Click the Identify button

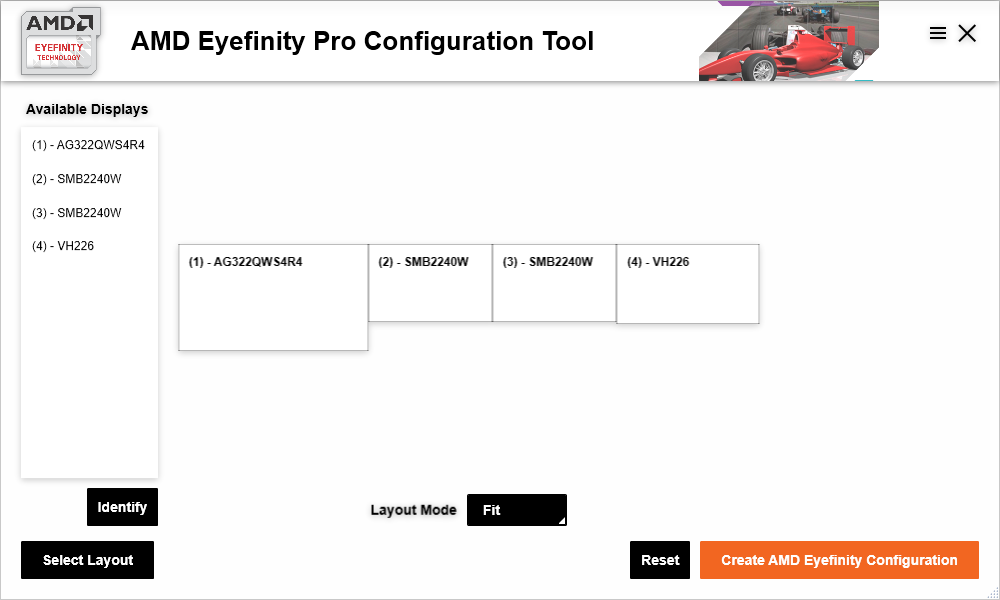[122, 507]
